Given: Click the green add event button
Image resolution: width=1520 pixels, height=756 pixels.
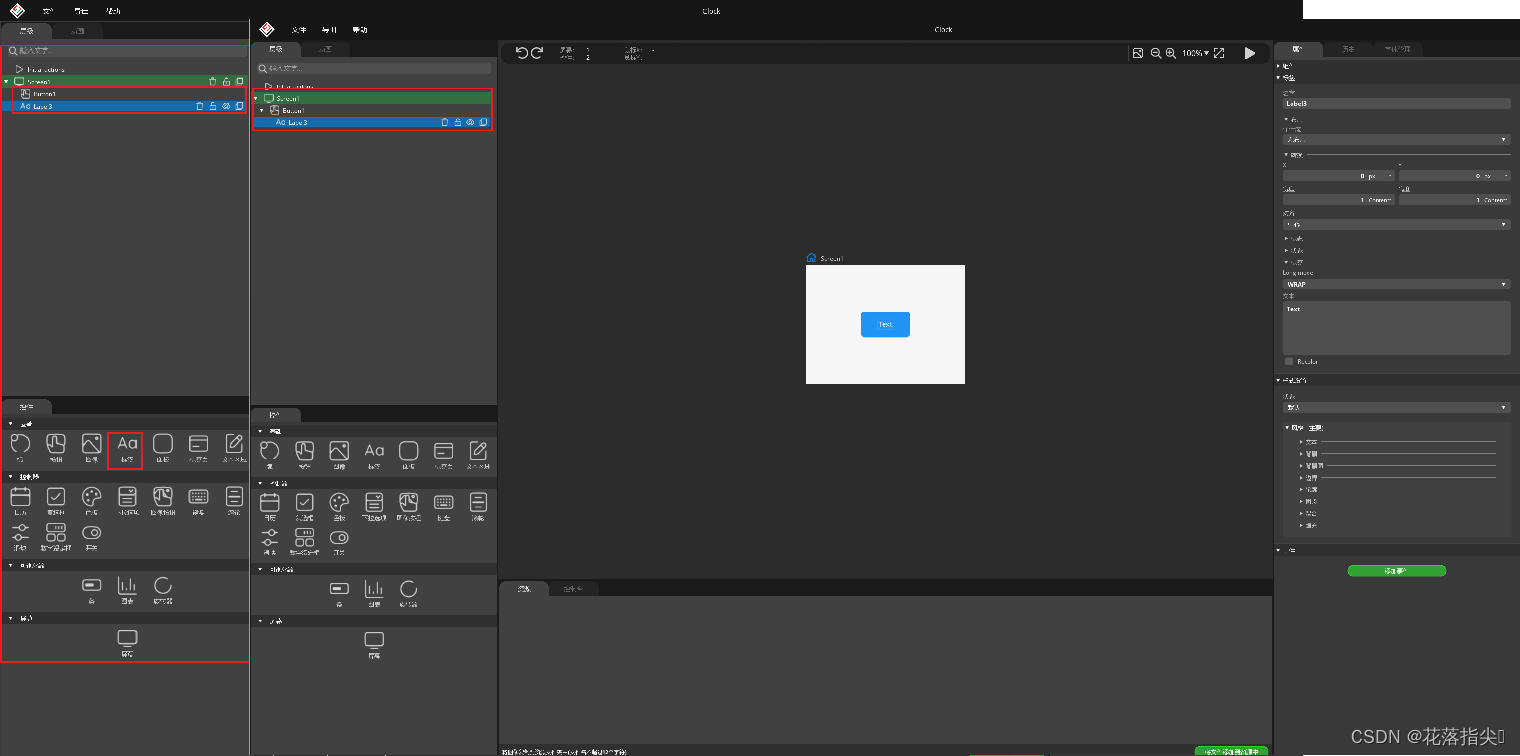Looking at the screenshot, I should click(1396, 571).
